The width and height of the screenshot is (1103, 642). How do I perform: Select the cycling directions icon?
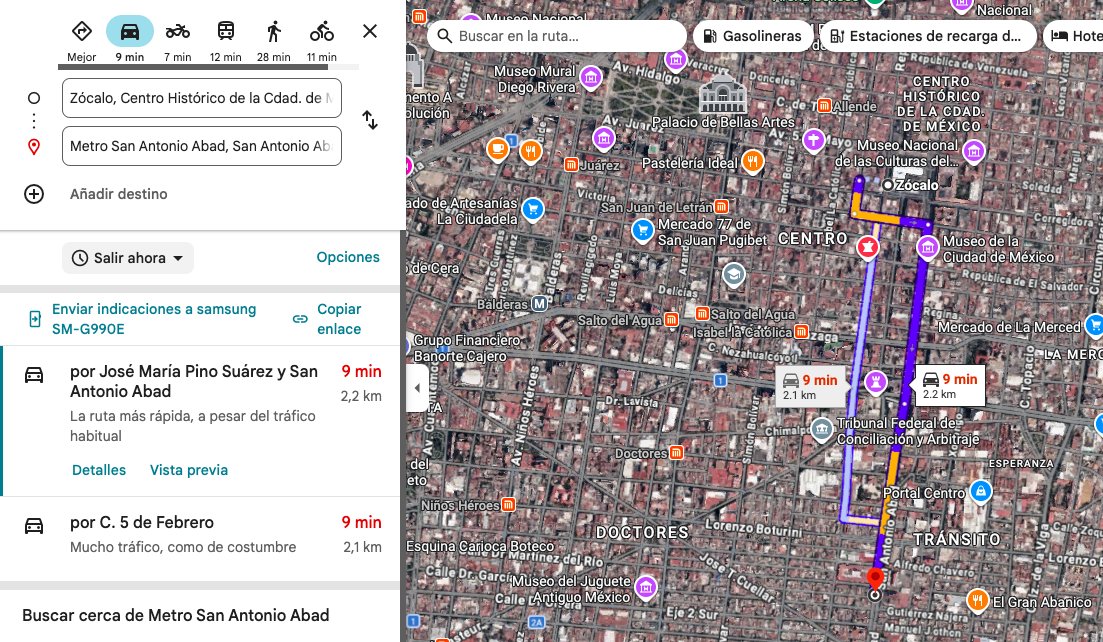tap(321, 30)
